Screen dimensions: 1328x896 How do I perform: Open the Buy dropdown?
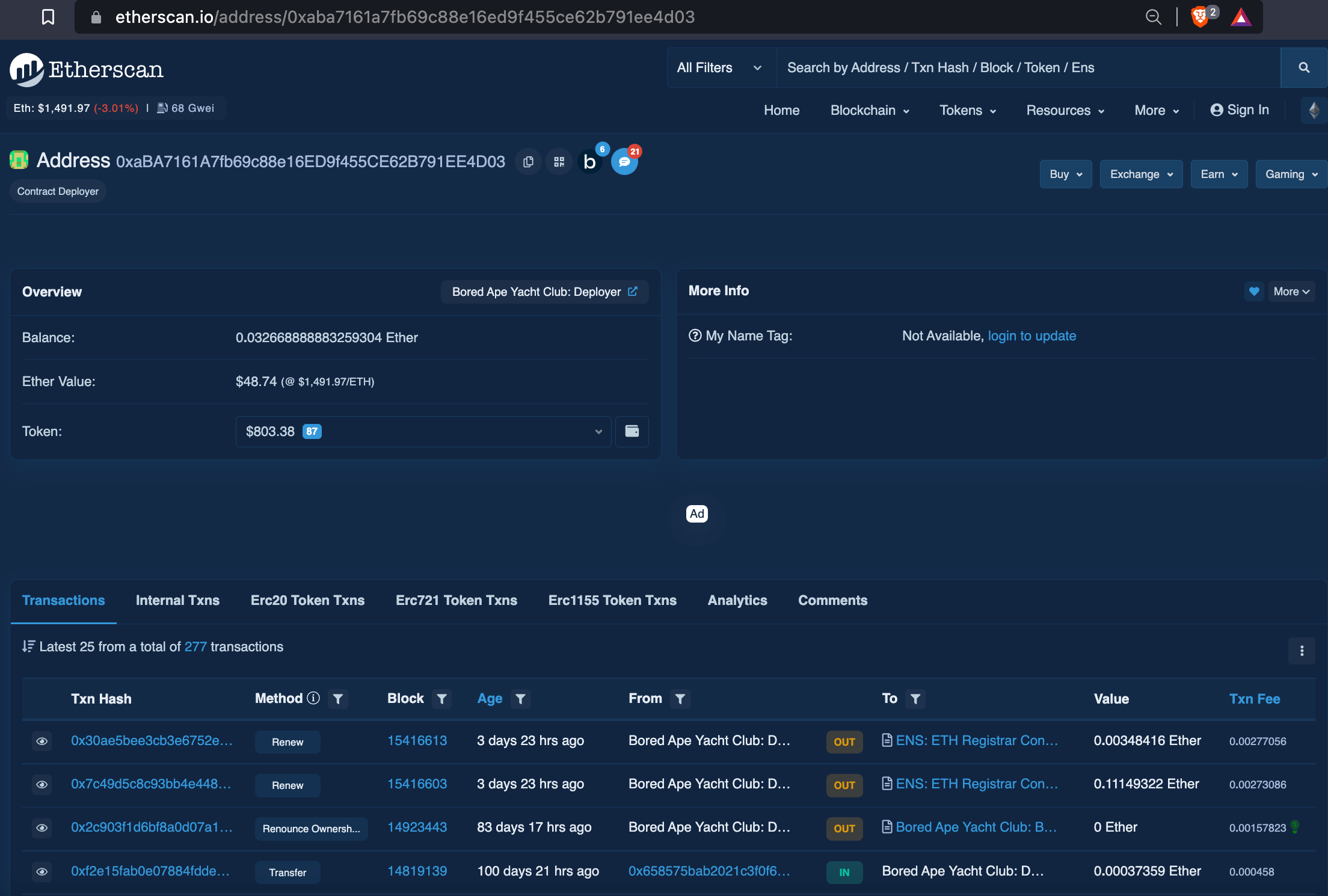1066,174
